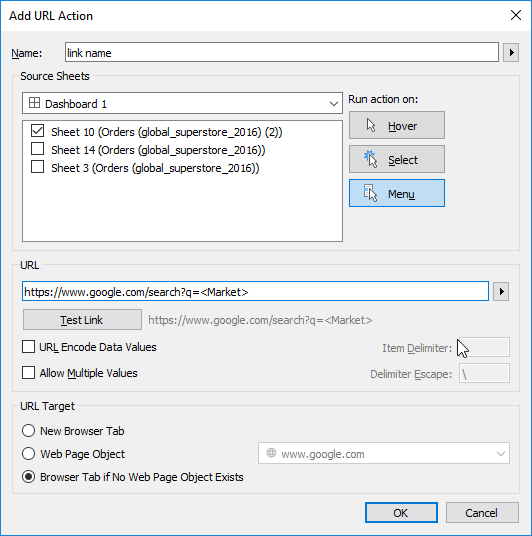The width and height of the screenshot is (532, 536).
Task: Open the Name field insert arrow
Action: click(511, 53)
